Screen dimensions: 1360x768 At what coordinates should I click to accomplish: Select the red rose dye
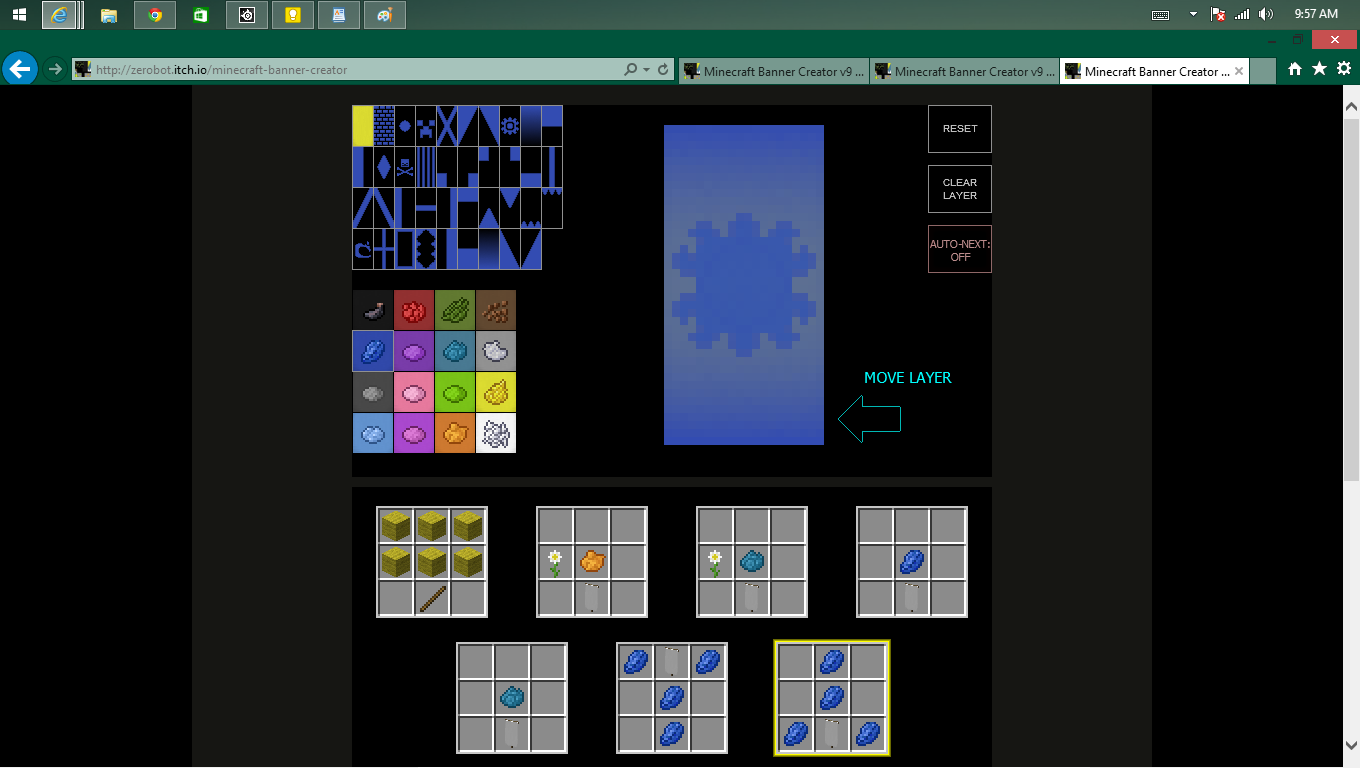(413, 310)
